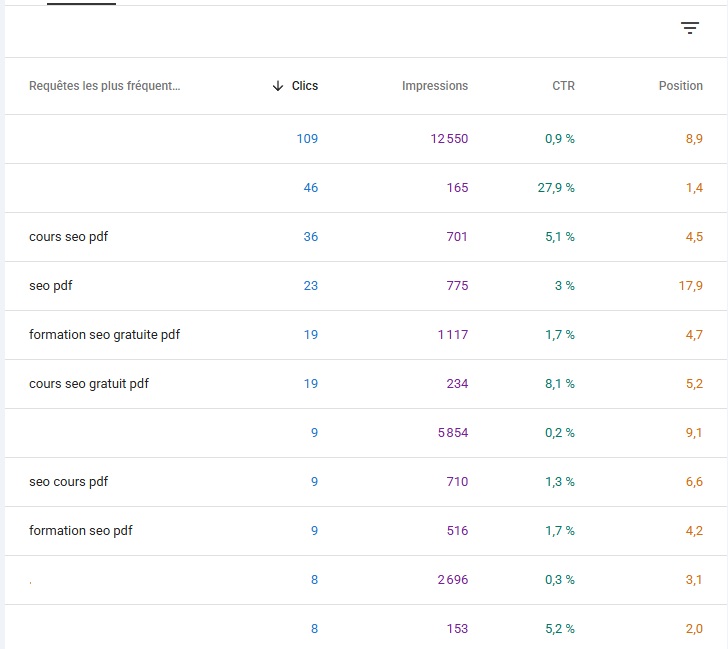Select the 'seo cours pdf' query row
The width and height of the screenshot is (728, 649).
coord(366,482)
